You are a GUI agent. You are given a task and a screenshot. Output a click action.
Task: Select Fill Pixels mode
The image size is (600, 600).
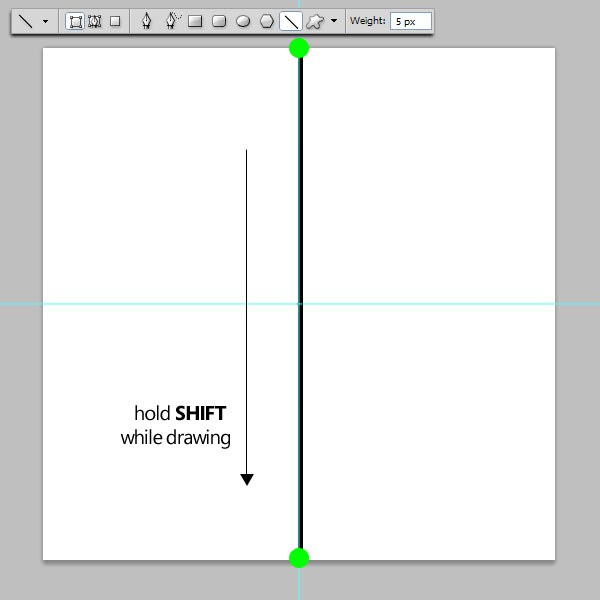[115, 21]
